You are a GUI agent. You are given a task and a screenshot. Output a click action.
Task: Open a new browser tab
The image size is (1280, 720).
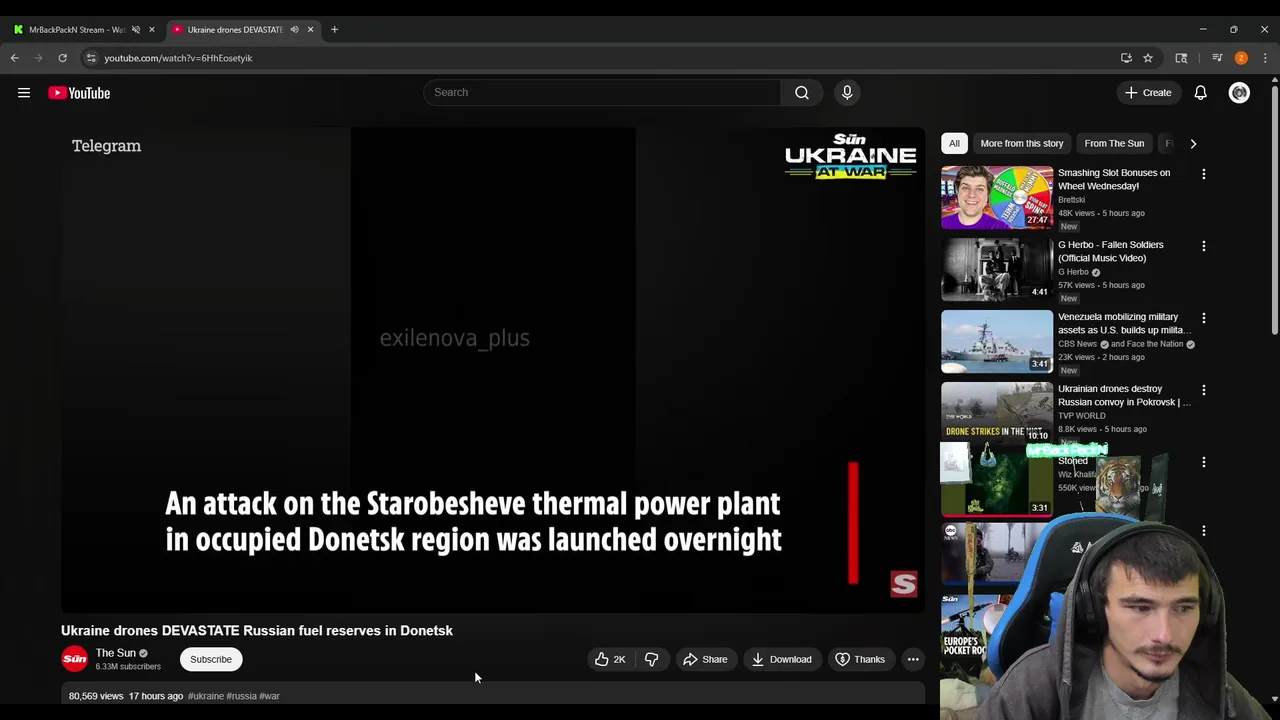tap(334, 29)
